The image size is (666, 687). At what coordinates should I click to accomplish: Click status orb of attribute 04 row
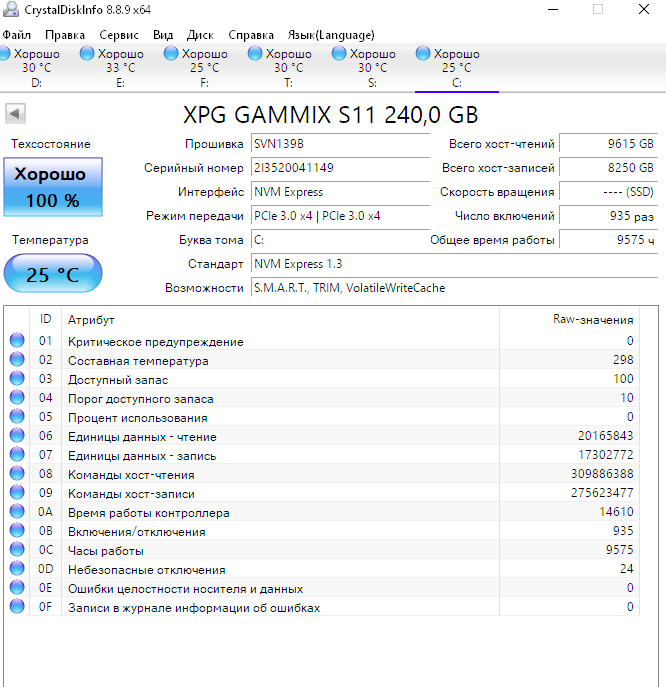coord(17,397)
